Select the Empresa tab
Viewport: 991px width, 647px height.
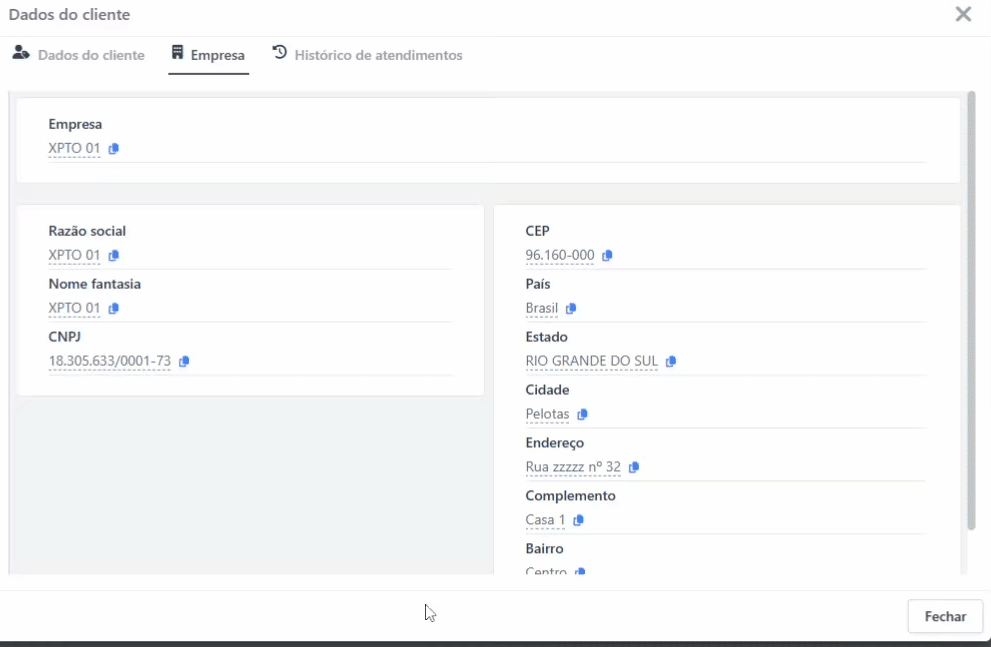coord(208,55)
